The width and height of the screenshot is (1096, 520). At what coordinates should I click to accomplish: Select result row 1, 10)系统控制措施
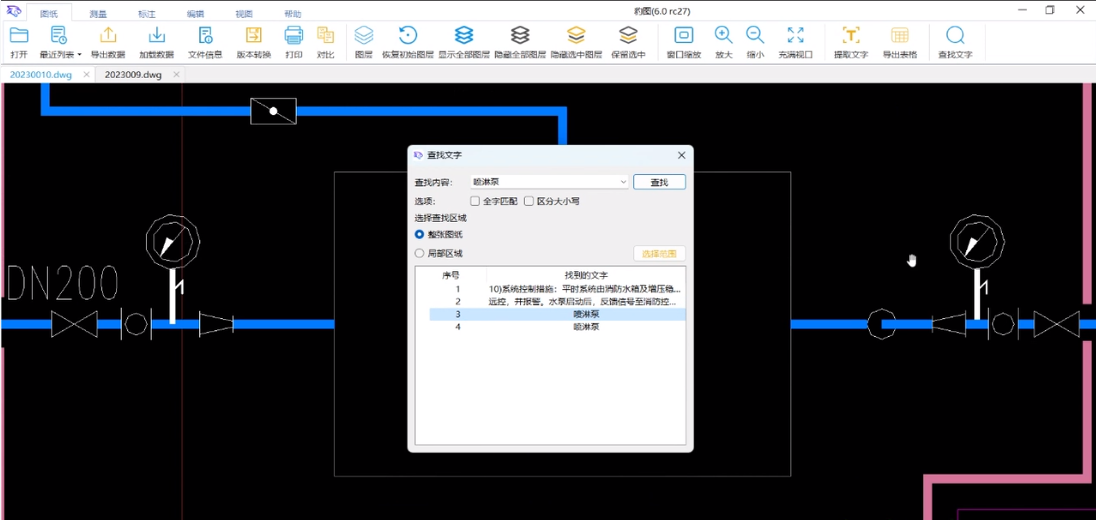[x=557, y=289]
